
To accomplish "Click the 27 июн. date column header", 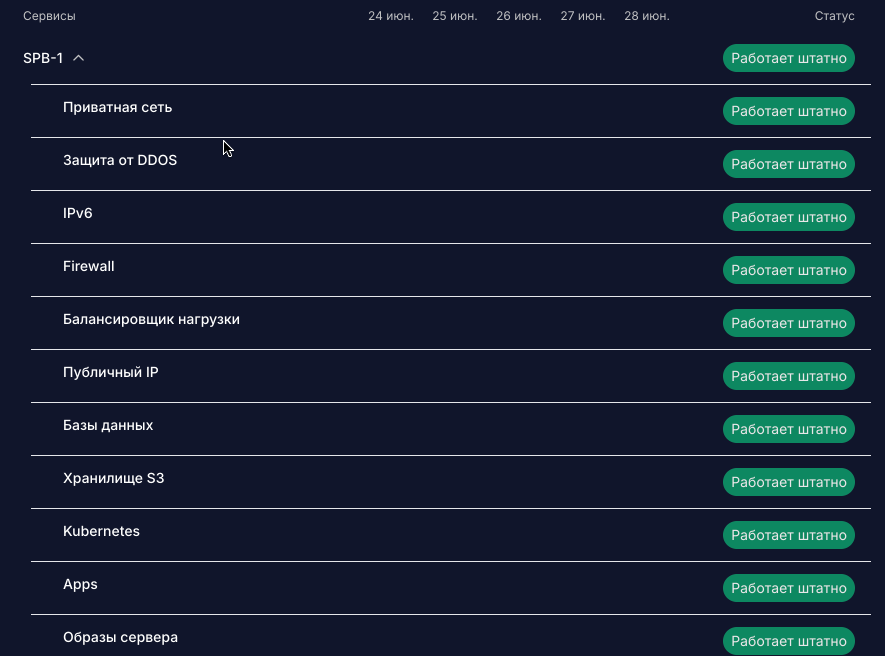I will (x=582, y=16).
